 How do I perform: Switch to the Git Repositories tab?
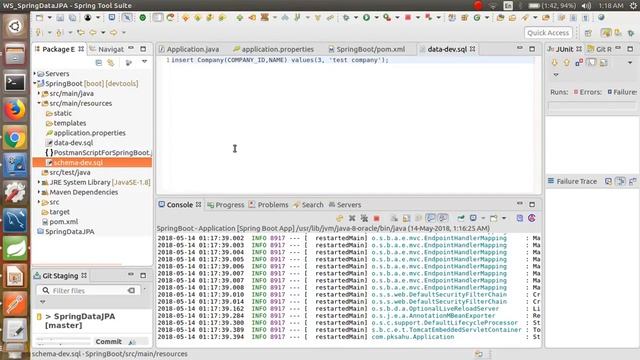tap(599, 49)
